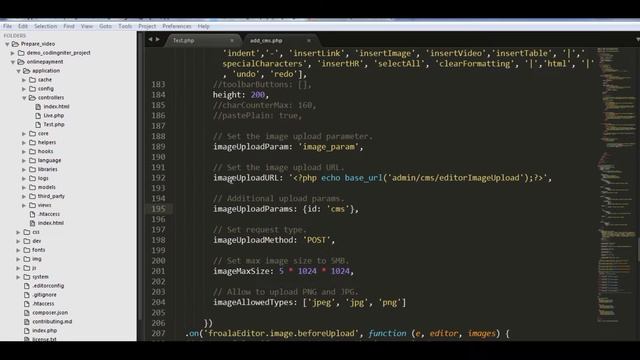Click the fonts folder icon
This screenshot has height=360, width=640.
(27, 250)
